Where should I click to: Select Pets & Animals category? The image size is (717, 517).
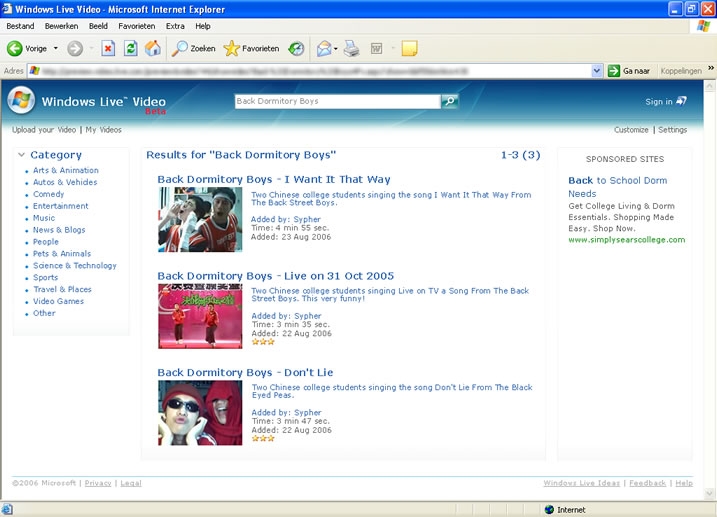coord(62,253)
